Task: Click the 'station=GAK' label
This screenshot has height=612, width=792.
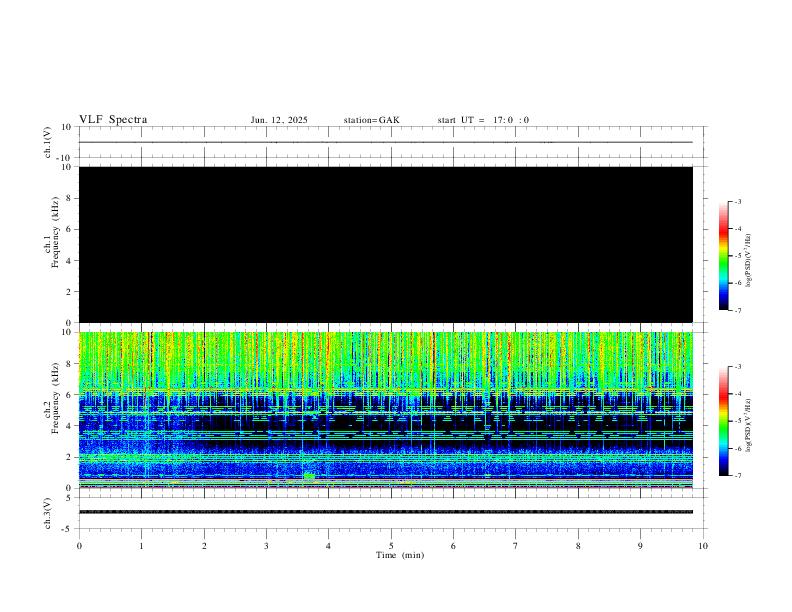Action: tap(371, 120)
